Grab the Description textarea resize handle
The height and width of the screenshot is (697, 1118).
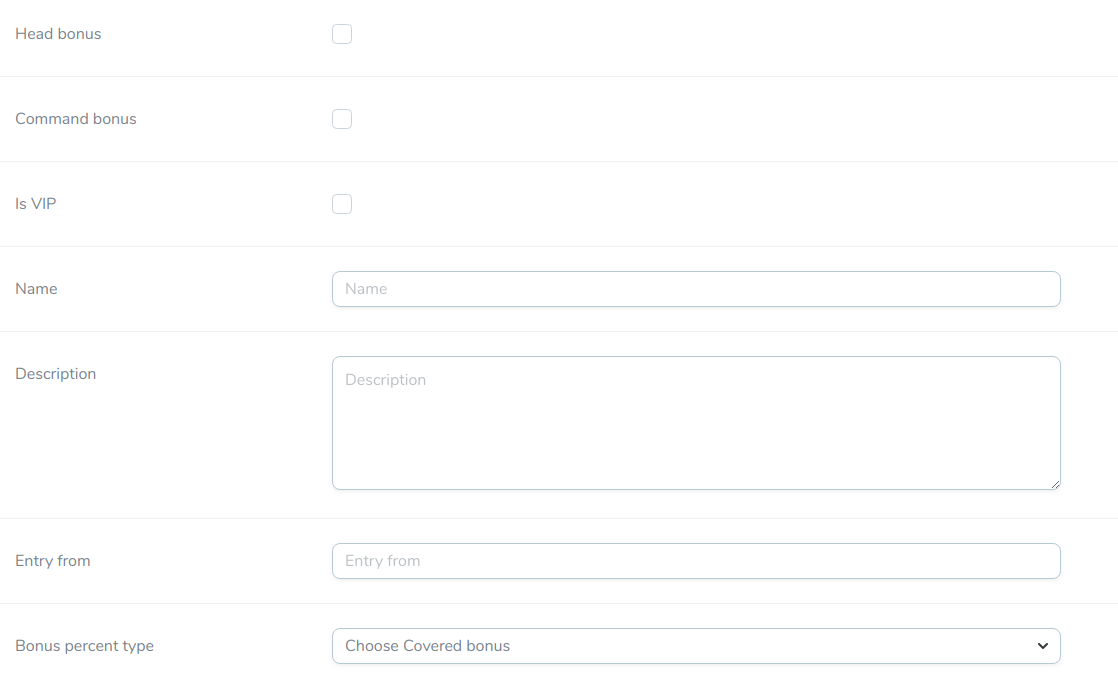pos(1054,483)
